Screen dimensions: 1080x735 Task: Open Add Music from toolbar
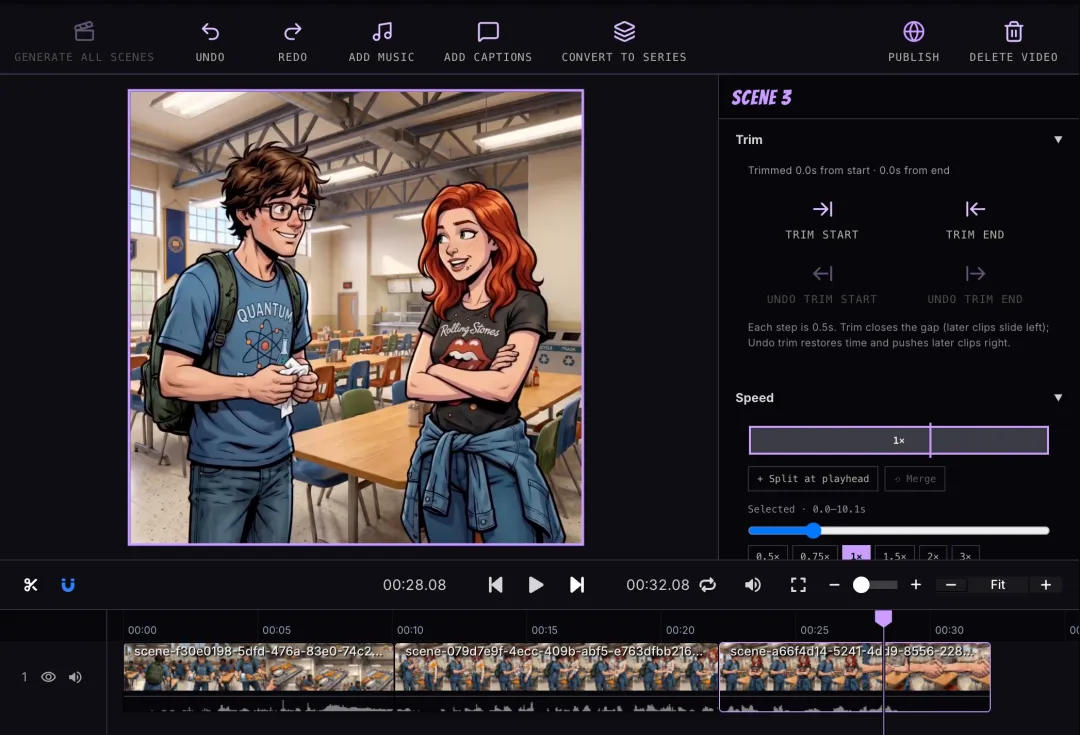[x=382, y=32]
